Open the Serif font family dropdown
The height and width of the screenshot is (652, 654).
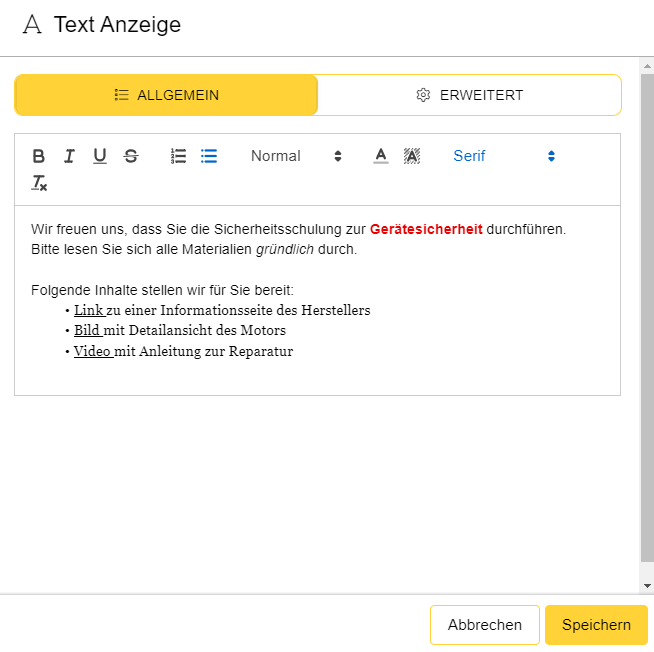pos(503,156)
